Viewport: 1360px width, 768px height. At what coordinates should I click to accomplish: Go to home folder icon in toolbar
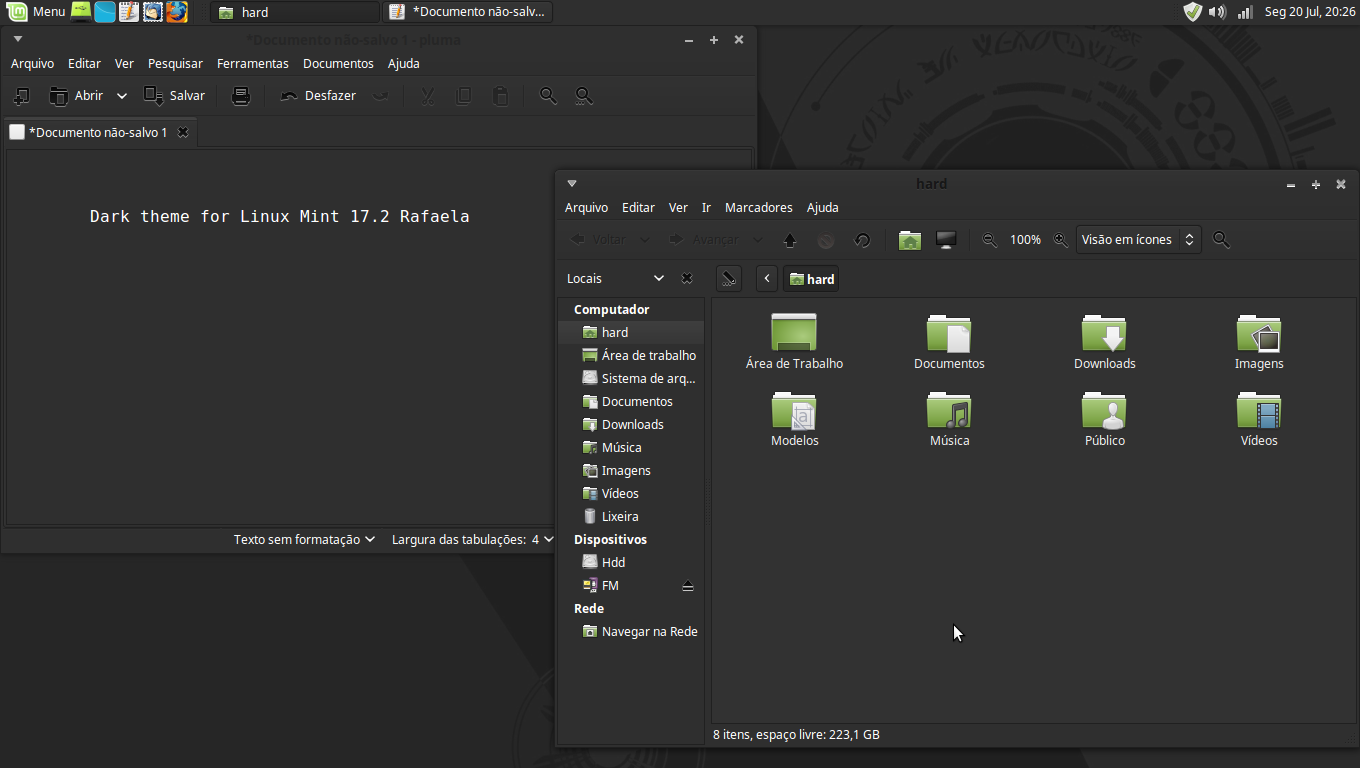(909, 240)
